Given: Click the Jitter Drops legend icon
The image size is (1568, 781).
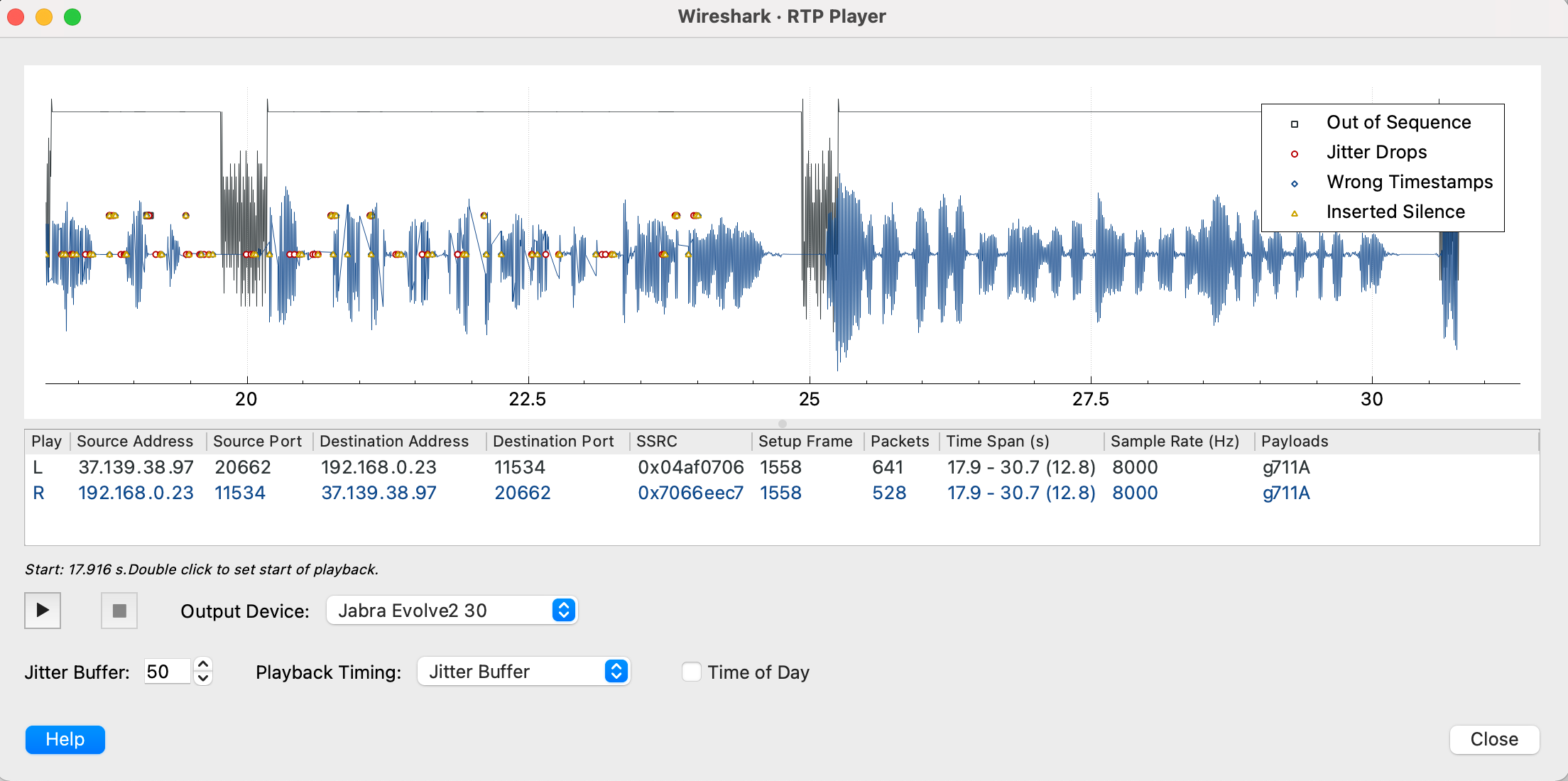Looking at the screenshot, I should coord(1295,153).
